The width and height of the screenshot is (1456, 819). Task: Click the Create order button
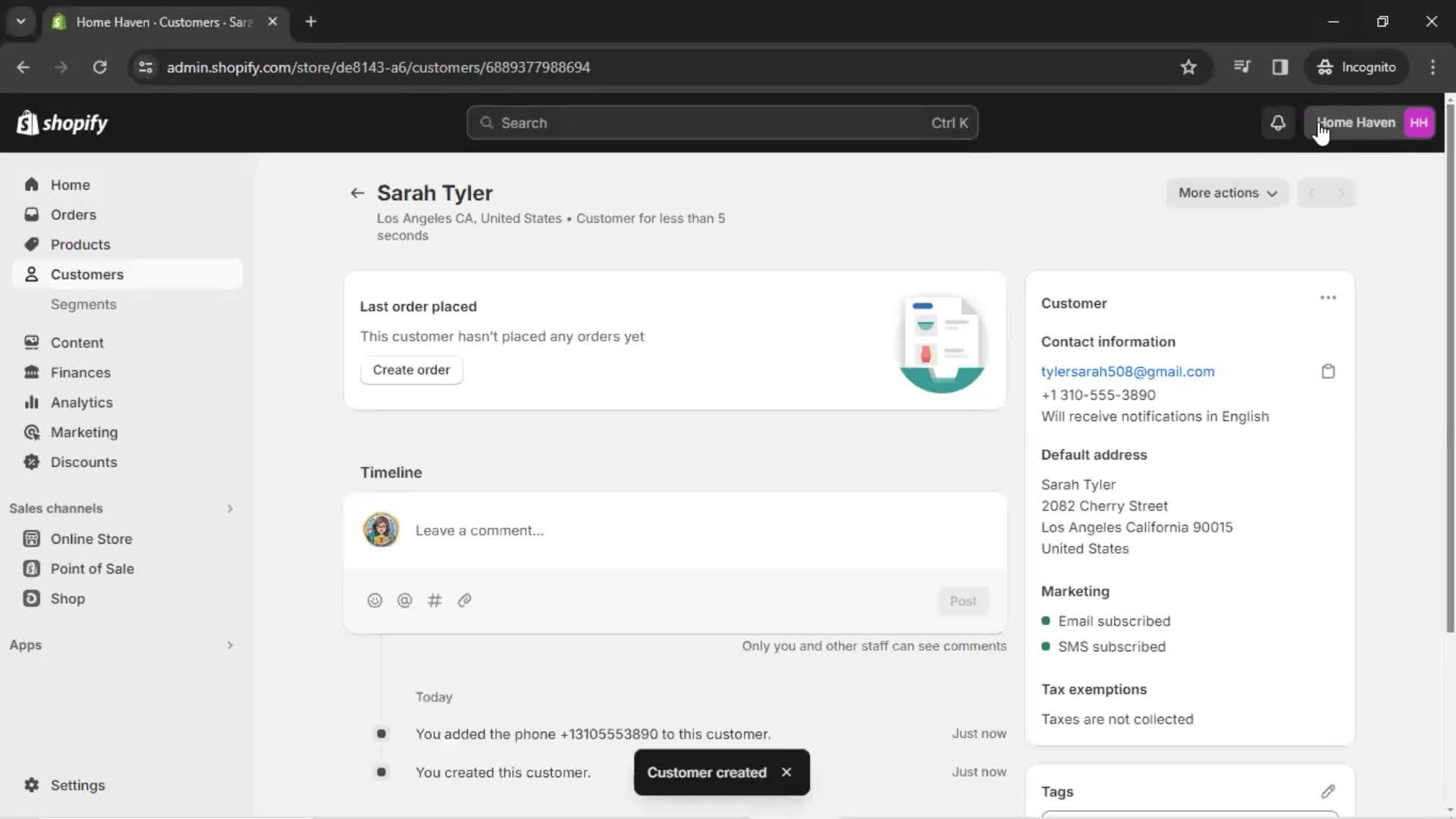(411, 369)
